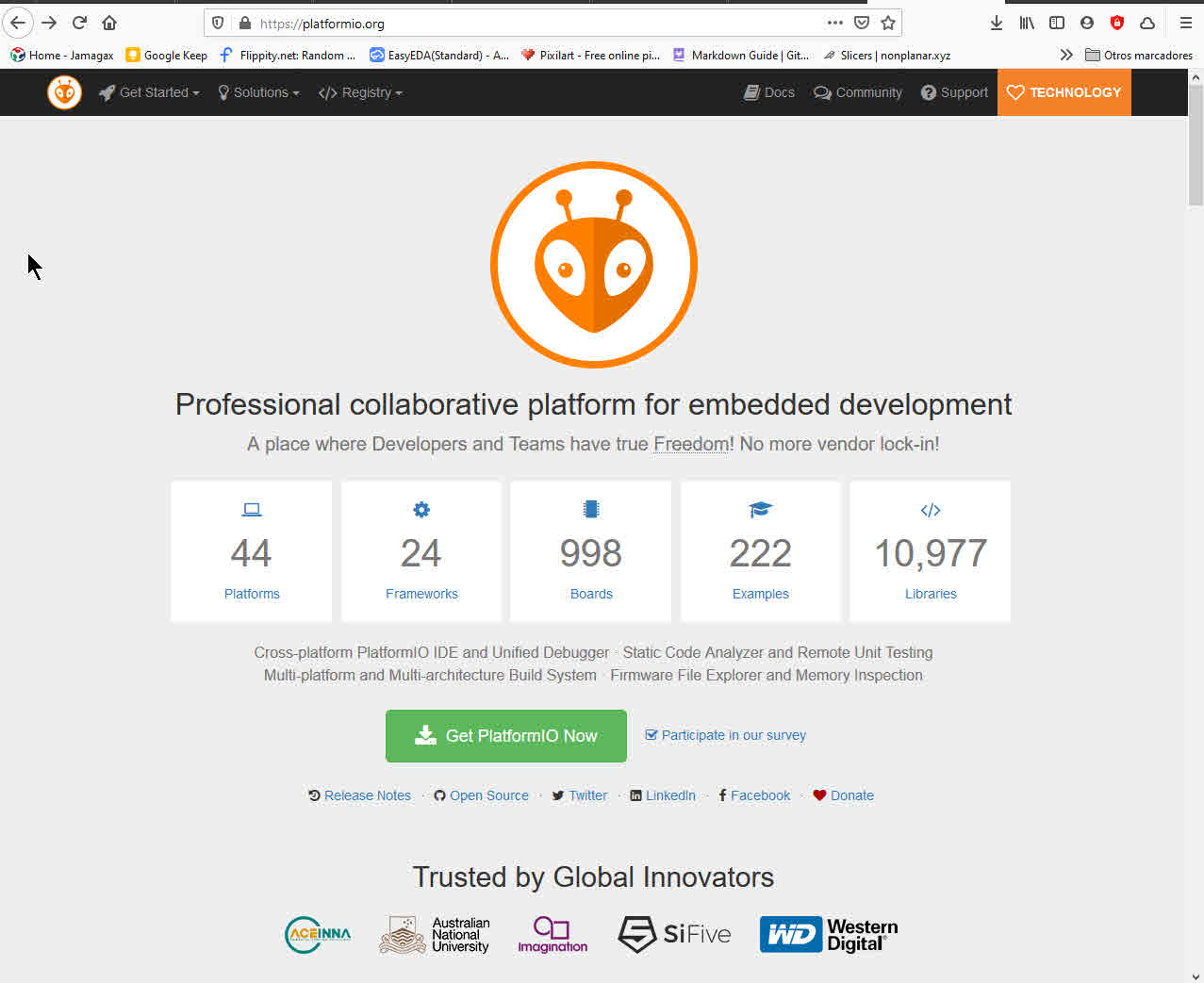This screenshot has width=1204, height=983.
Task: Open the Open Source GitHub link
Action: [481, 795]
